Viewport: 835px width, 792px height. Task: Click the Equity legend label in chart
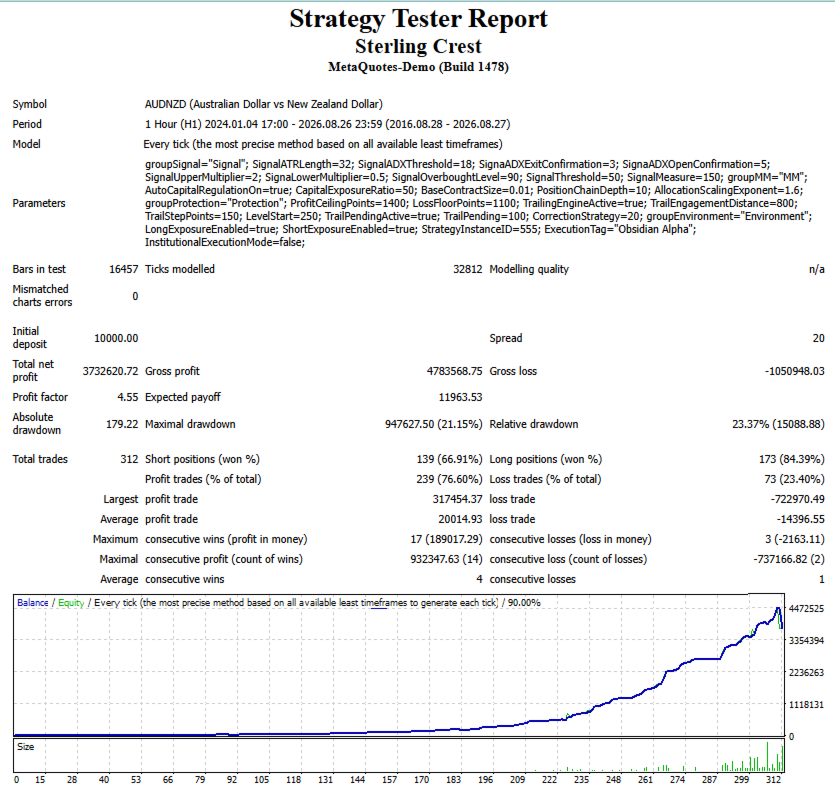coord(71,603)
